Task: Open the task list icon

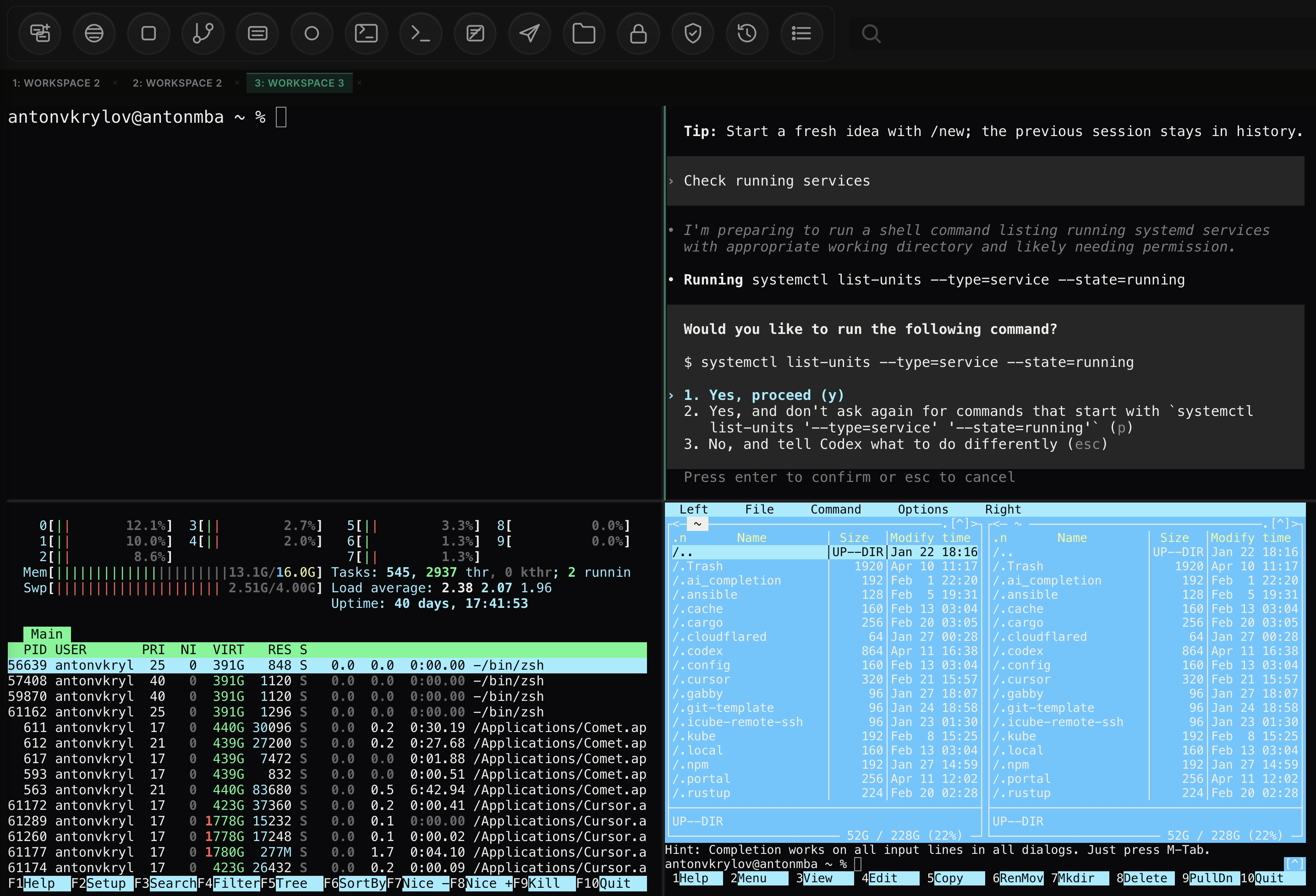Action: coord(801,33)
